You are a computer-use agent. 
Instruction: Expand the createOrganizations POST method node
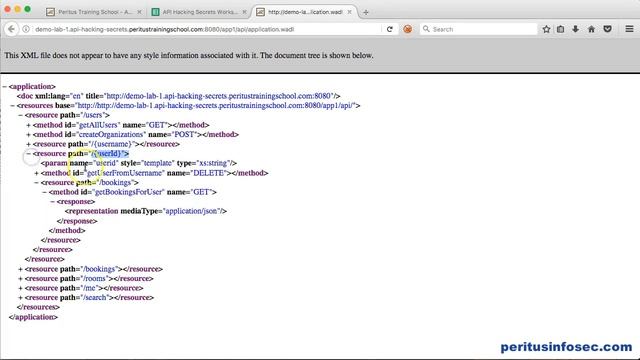click(29, 134)
